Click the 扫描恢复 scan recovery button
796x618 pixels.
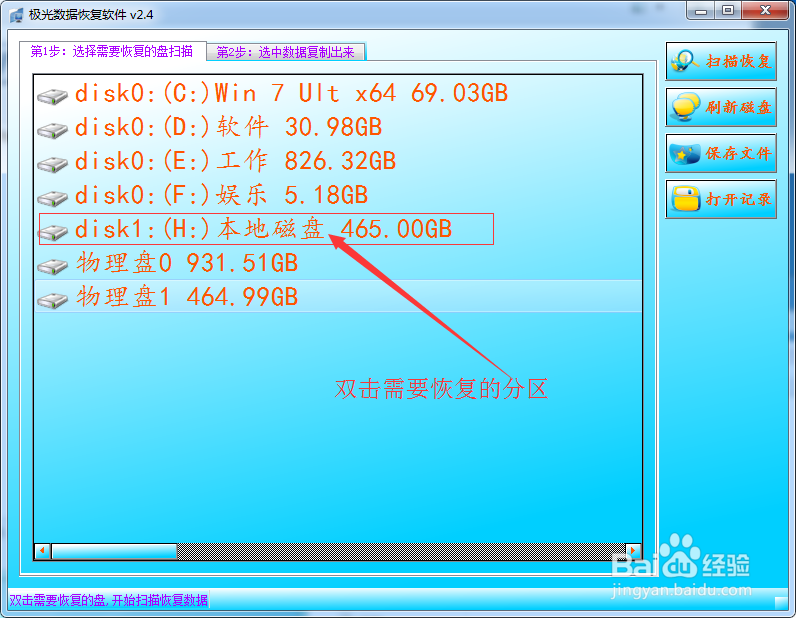click(x=721, y=61)
